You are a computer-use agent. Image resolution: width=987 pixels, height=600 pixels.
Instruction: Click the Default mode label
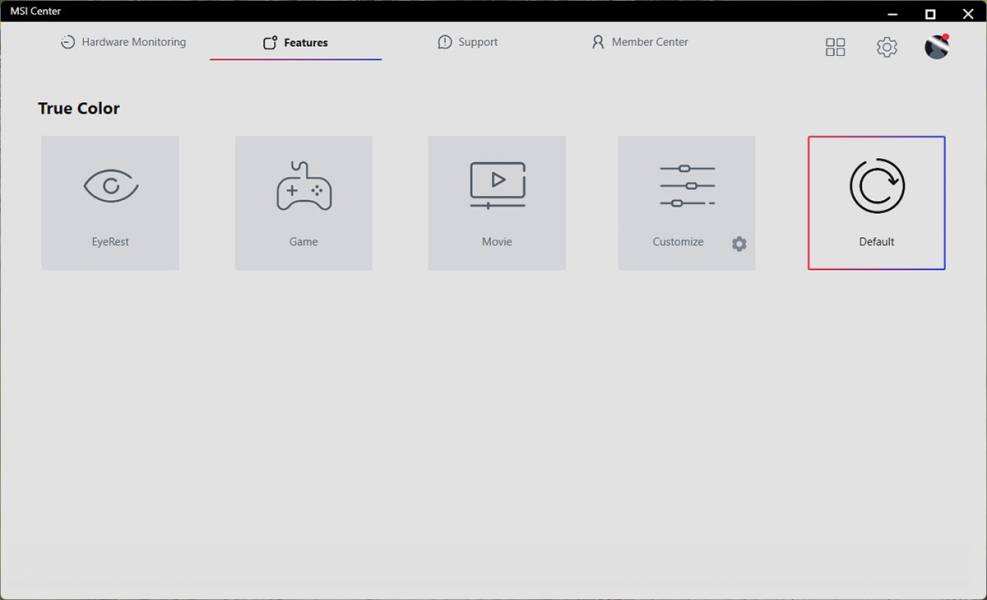(876, 242)
